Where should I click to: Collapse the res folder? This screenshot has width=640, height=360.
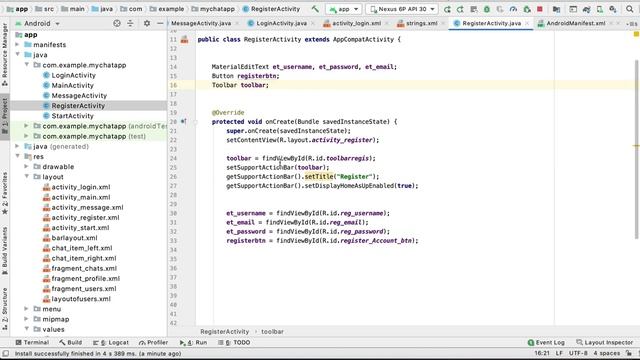point(18,156)
